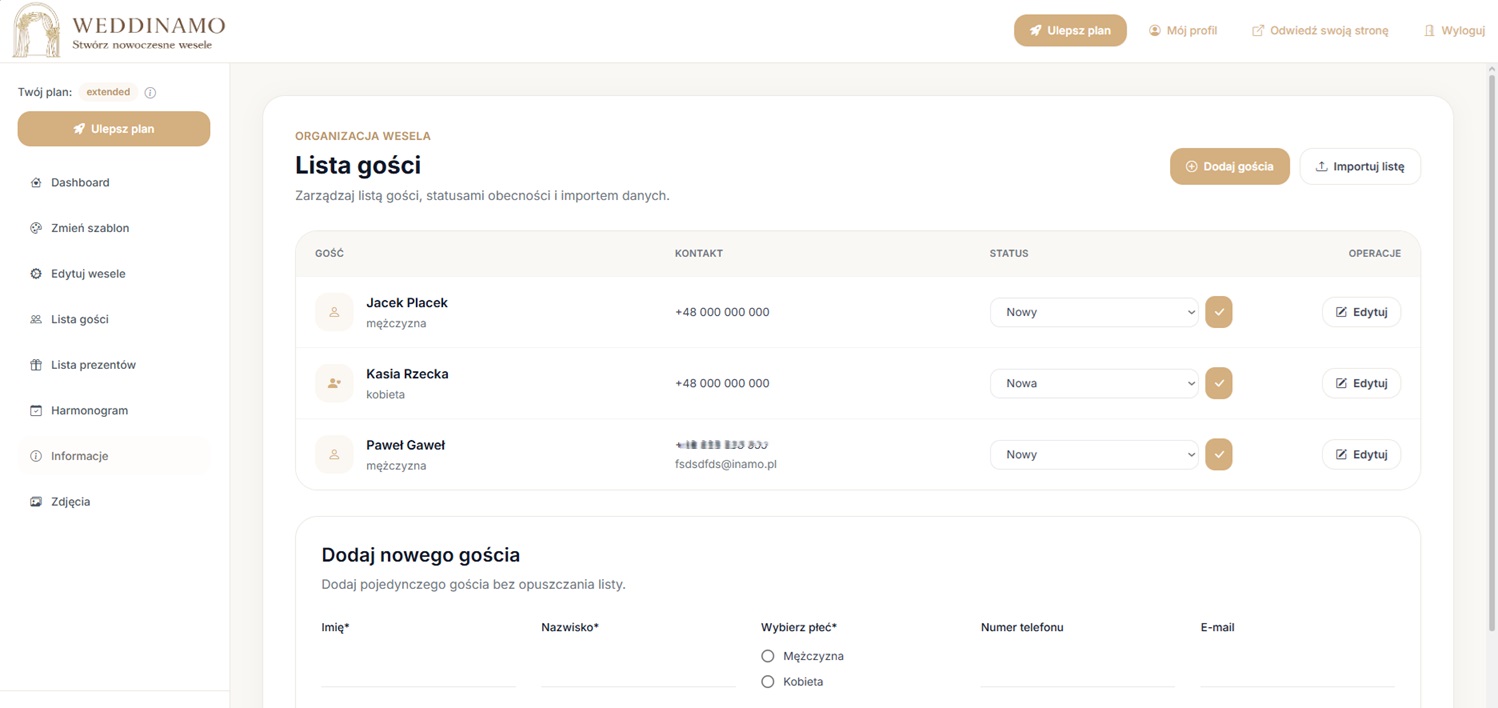Open Edytuj wesele in the sidebar
The image size is (1498, 708).
coord(114,274)
